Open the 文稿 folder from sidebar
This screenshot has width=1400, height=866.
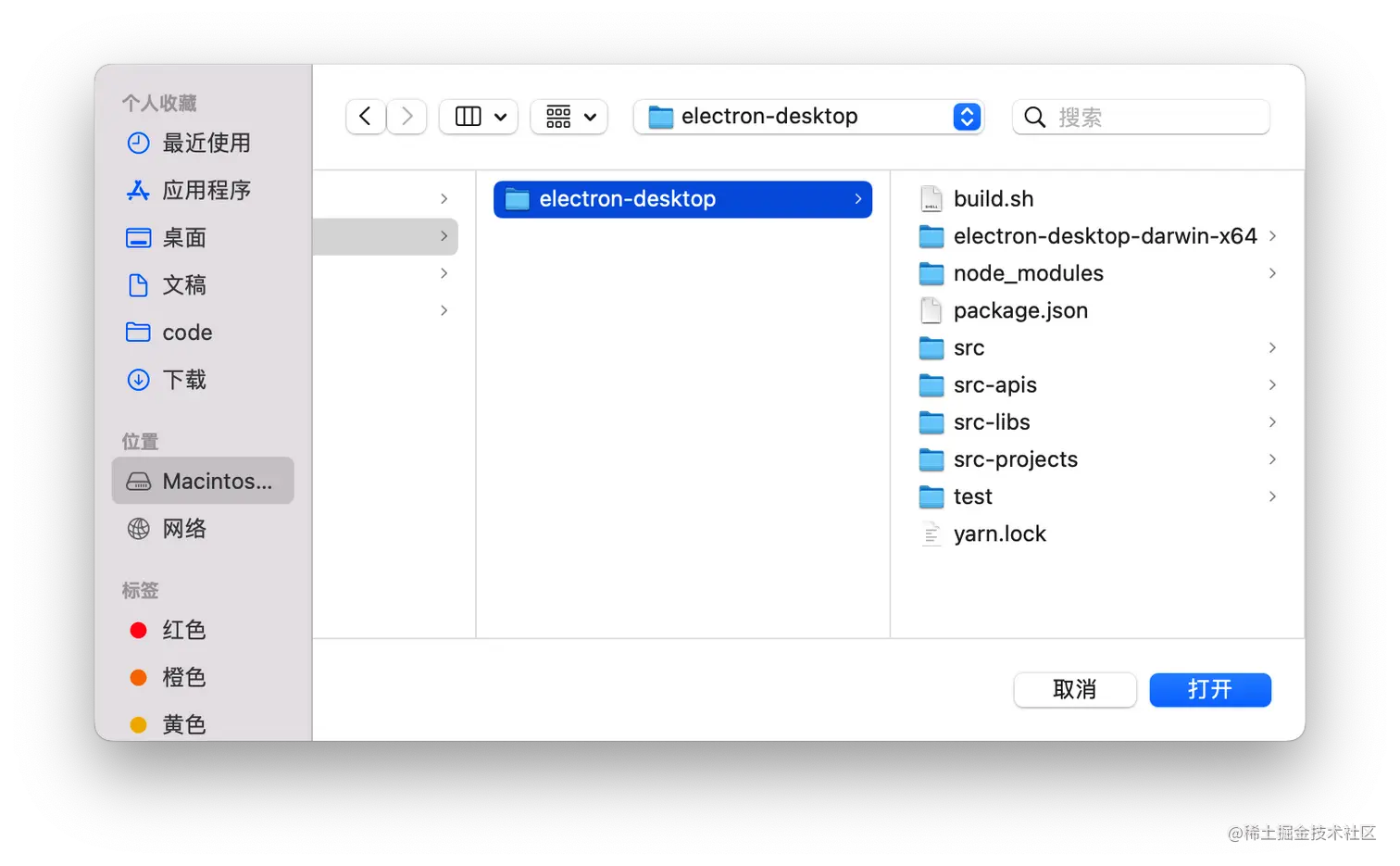point(184,285)
